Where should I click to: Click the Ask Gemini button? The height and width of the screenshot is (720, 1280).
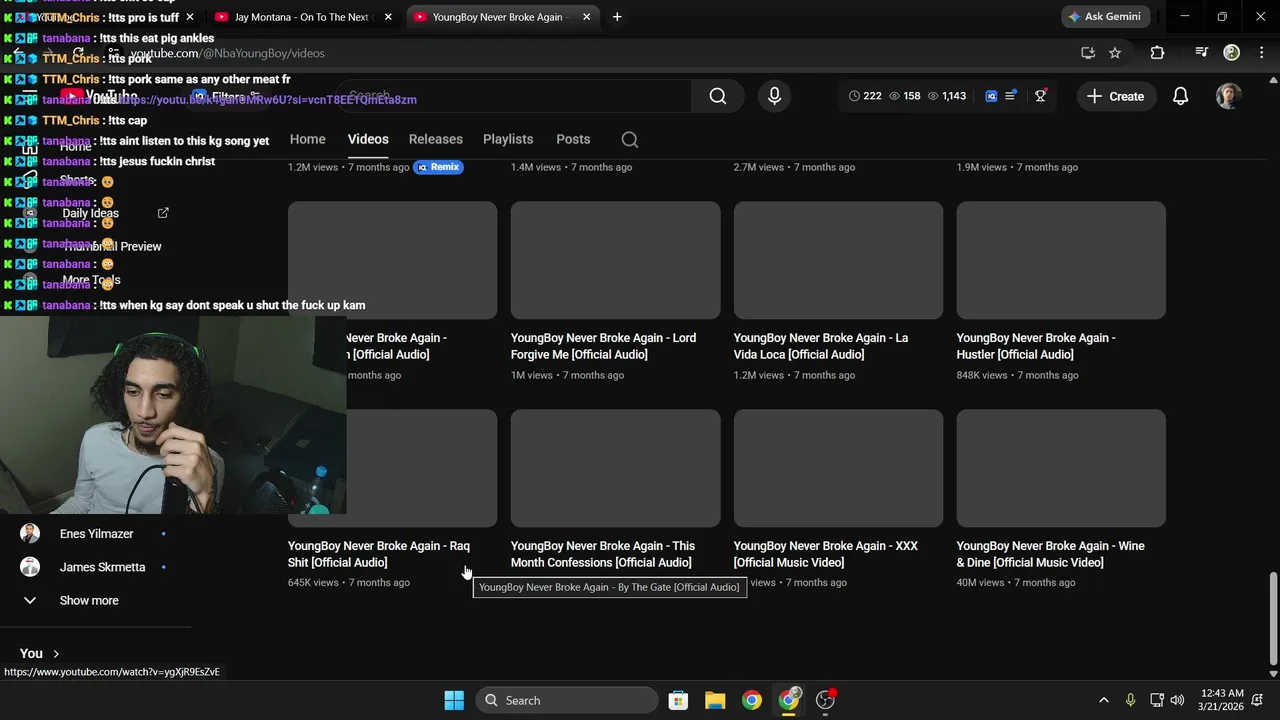(1104, 17)
